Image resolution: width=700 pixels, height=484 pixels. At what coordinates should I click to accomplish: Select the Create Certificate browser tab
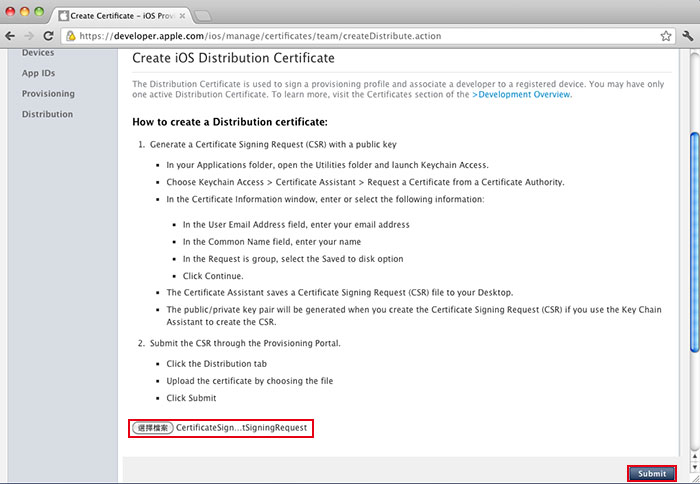click(121, 16)
